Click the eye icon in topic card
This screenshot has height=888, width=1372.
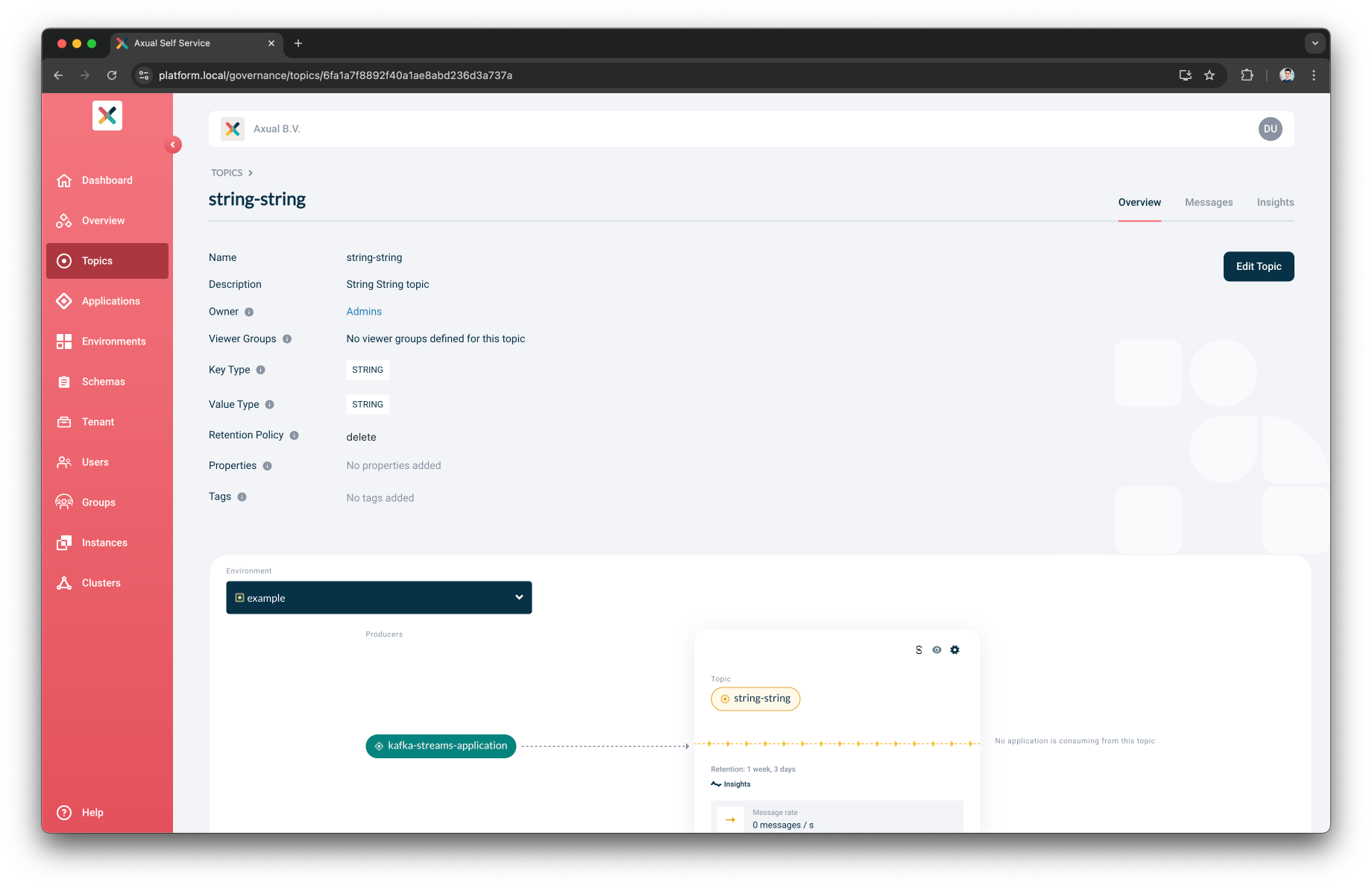(x=937, y=650)
